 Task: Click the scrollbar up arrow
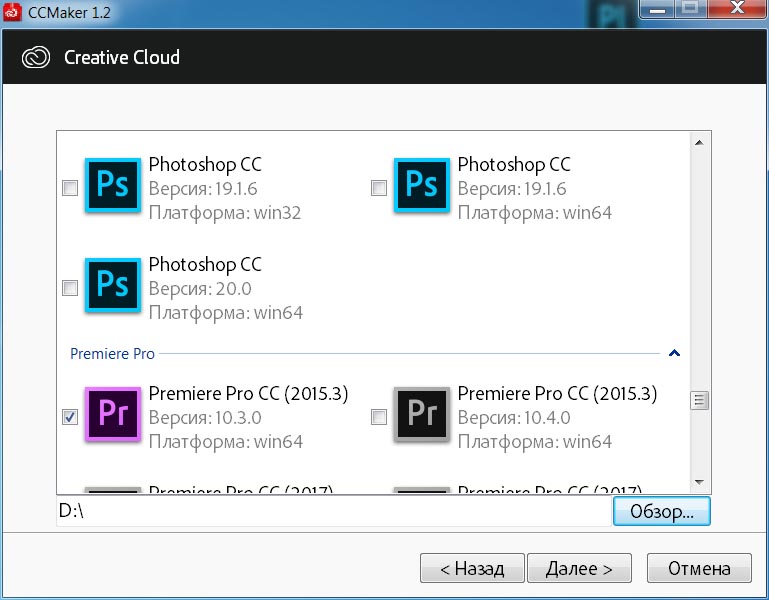(x=699, y=143)
